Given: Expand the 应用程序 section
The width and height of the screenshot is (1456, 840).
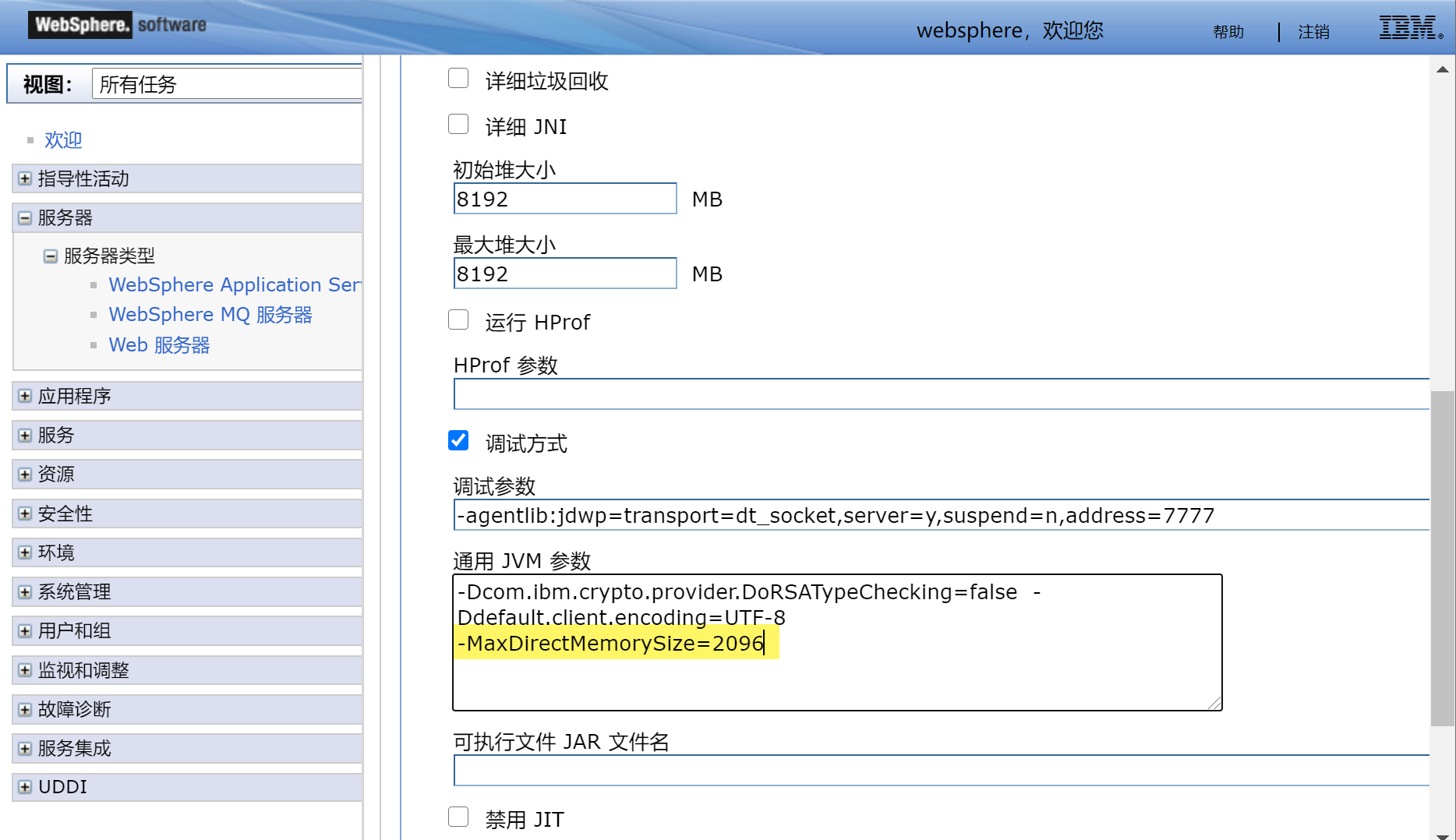Looking at the screenshot, I should (23, 396).
